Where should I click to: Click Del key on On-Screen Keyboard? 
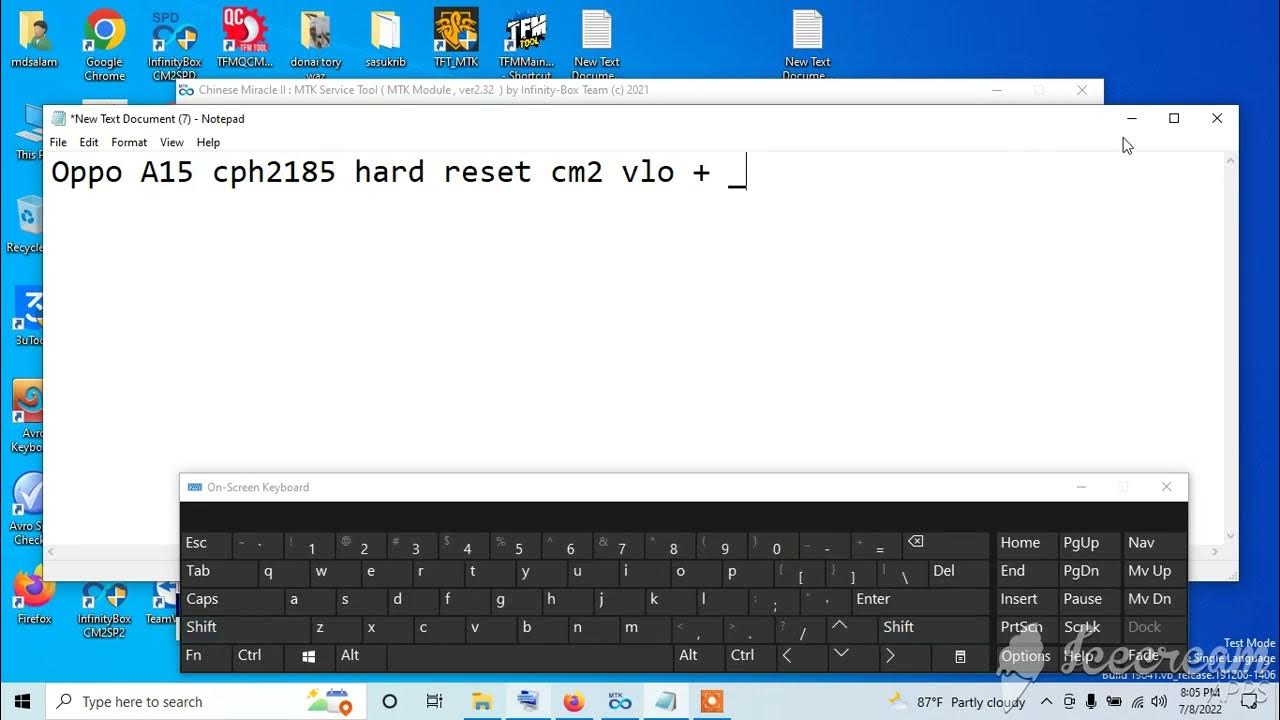click(x=958, y=572)
